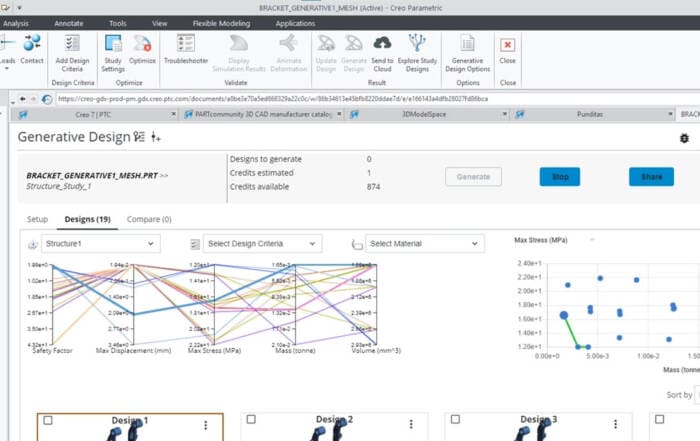Select the Punditas browser tab

(590, 115)
